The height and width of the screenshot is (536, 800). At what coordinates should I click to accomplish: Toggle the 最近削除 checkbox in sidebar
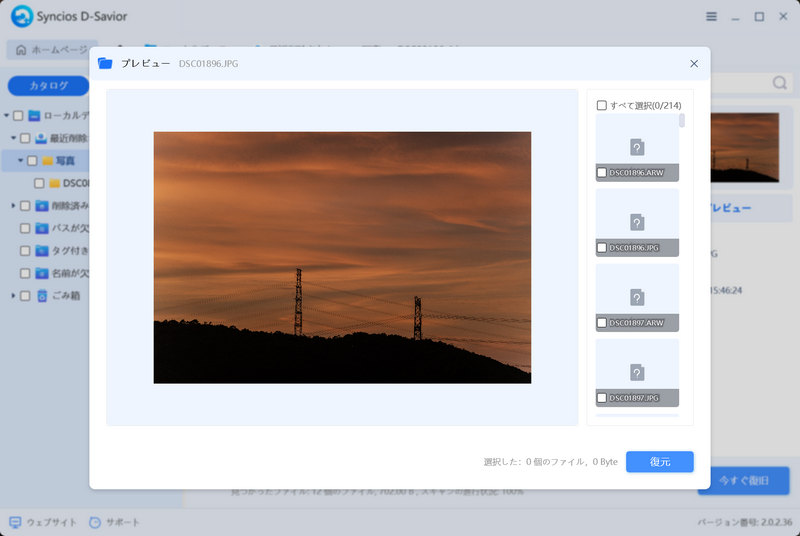(25, 138)
